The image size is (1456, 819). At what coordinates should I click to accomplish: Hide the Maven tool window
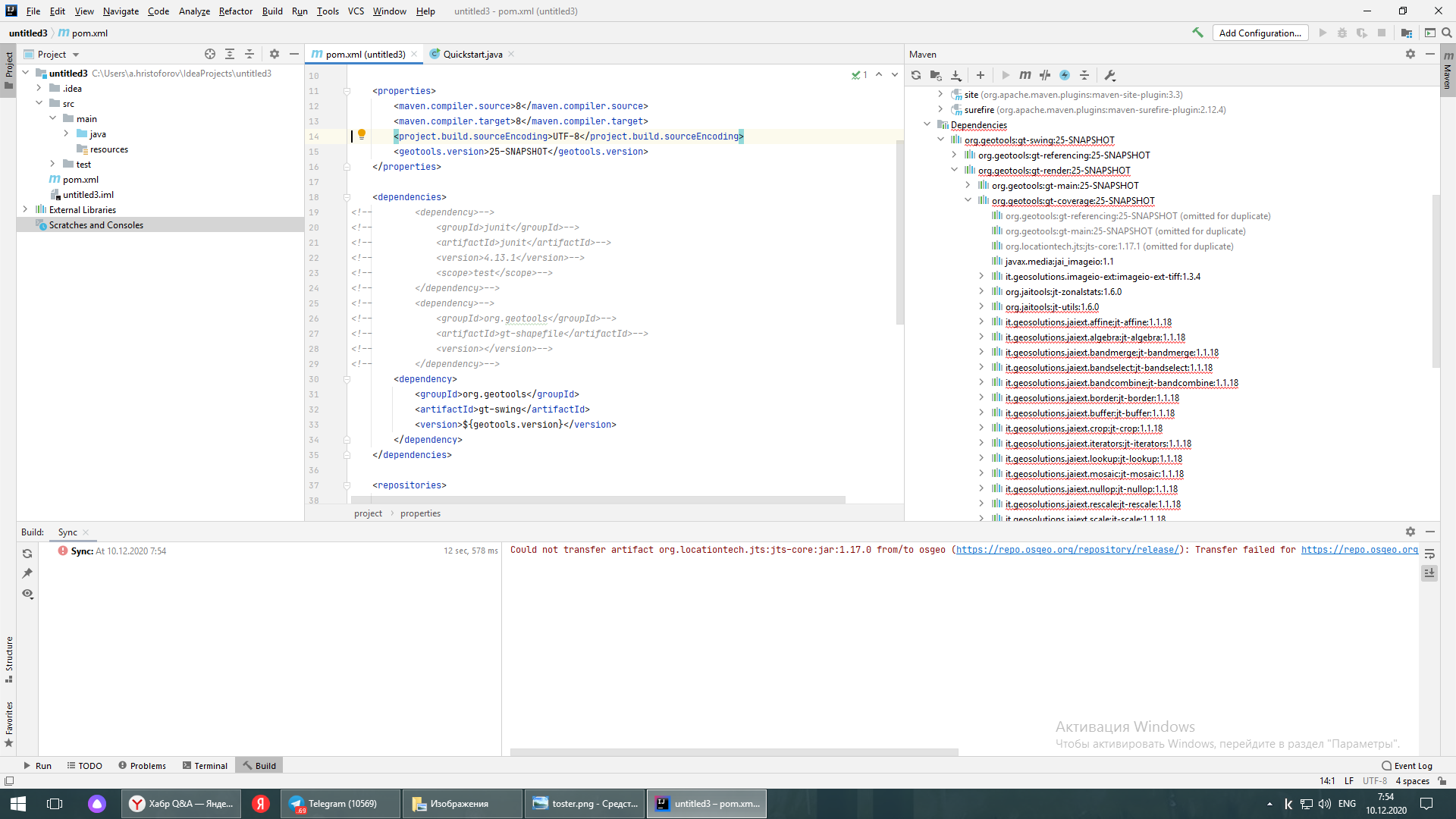tap(1430, 54)
